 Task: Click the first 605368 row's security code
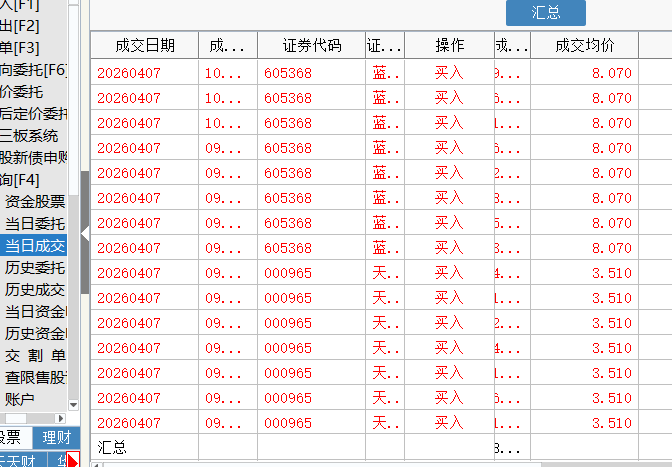click(288, 73)
